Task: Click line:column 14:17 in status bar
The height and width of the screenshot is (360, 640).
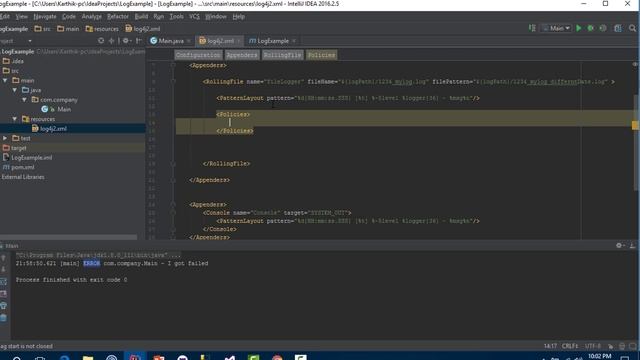Action: tap(550, 346)
